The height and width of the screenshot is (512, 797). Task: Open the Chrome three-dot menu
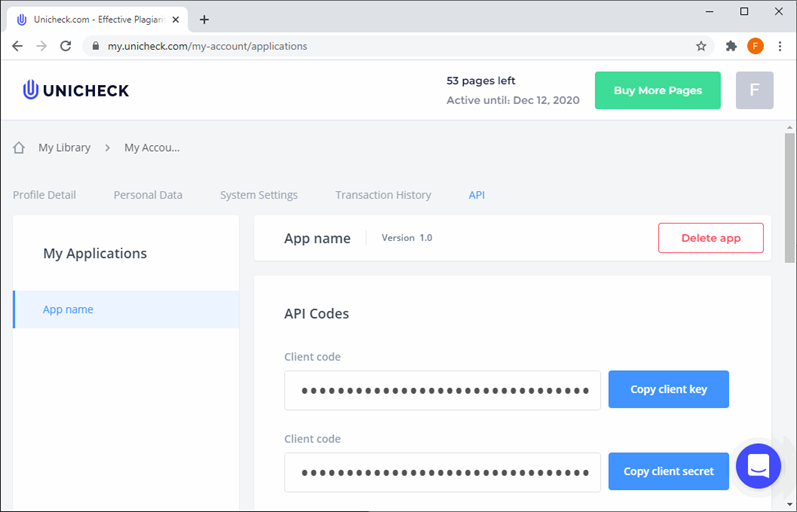point(779,46)
